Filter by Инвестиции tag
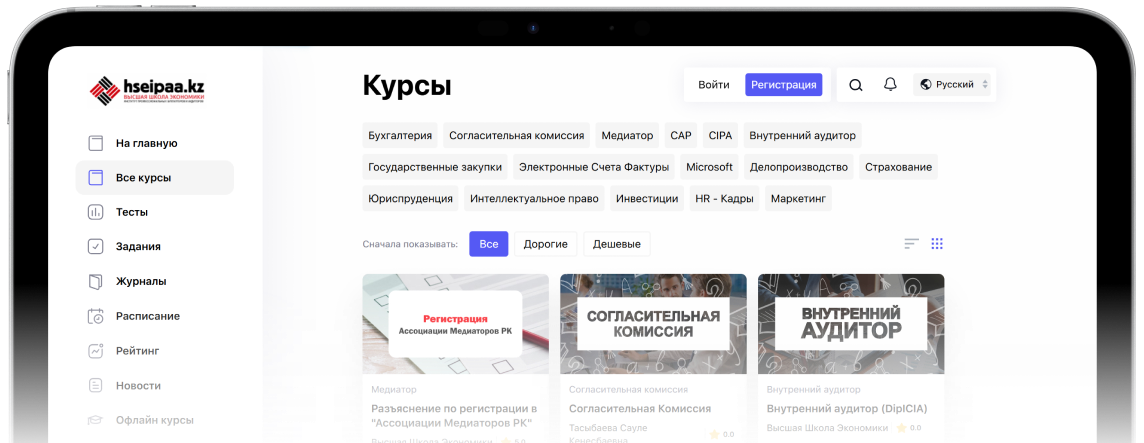The height and width of the screenshot is (443, 1144). (x=647, y=199)
